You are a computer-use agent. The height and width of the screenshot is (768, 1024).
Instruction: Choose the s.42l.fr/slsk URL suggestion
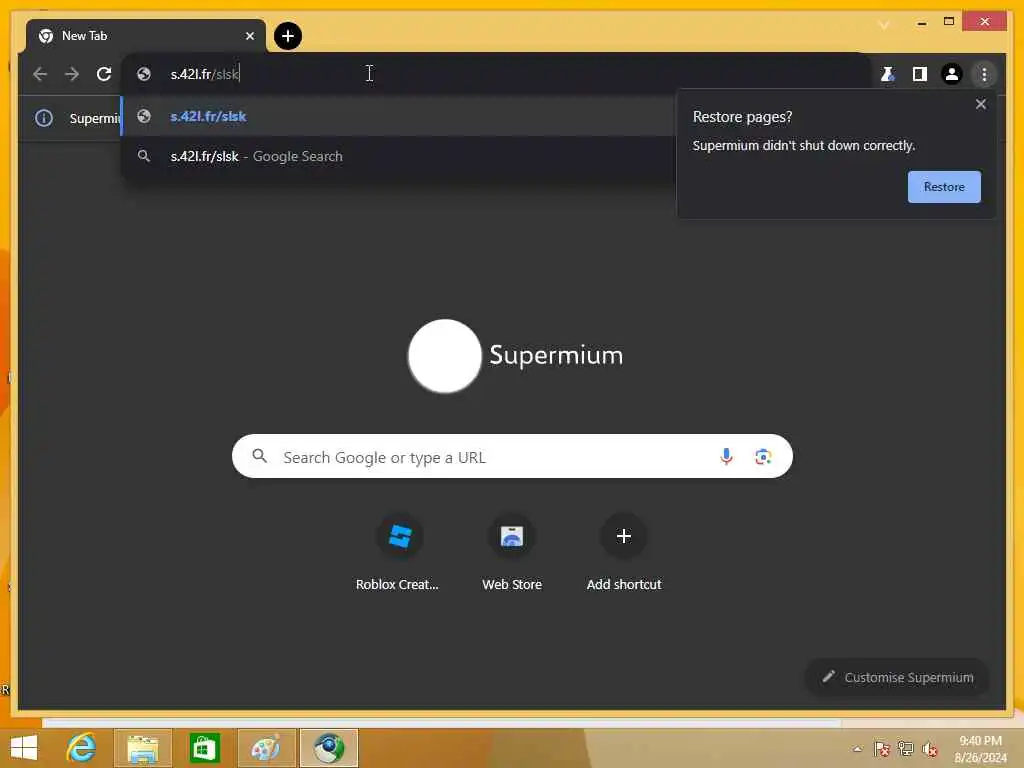[x=398, y=116]
